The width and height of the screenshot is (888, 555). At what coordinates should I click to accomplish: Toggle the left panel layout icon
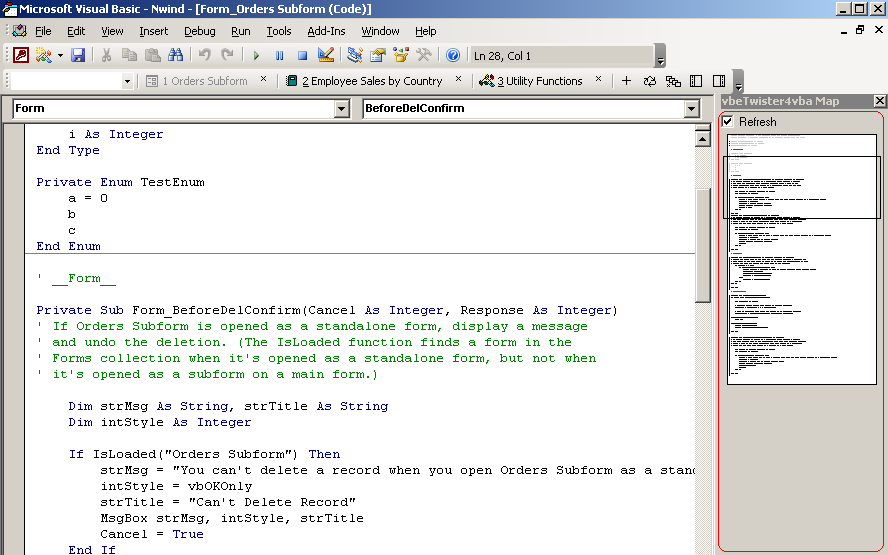click(696, 81)
